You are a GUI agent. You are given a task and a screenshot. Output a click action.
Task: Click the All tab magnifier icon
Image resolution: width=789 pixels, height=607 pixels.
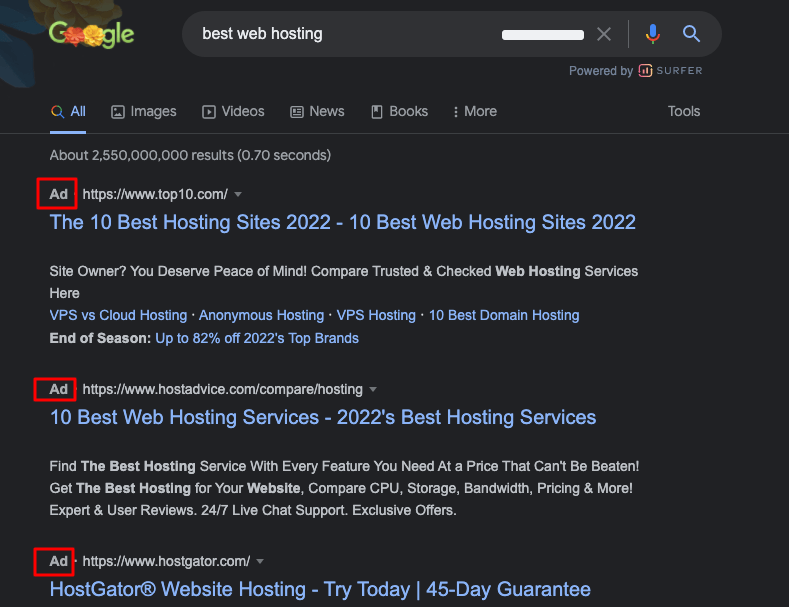[57, 112]
